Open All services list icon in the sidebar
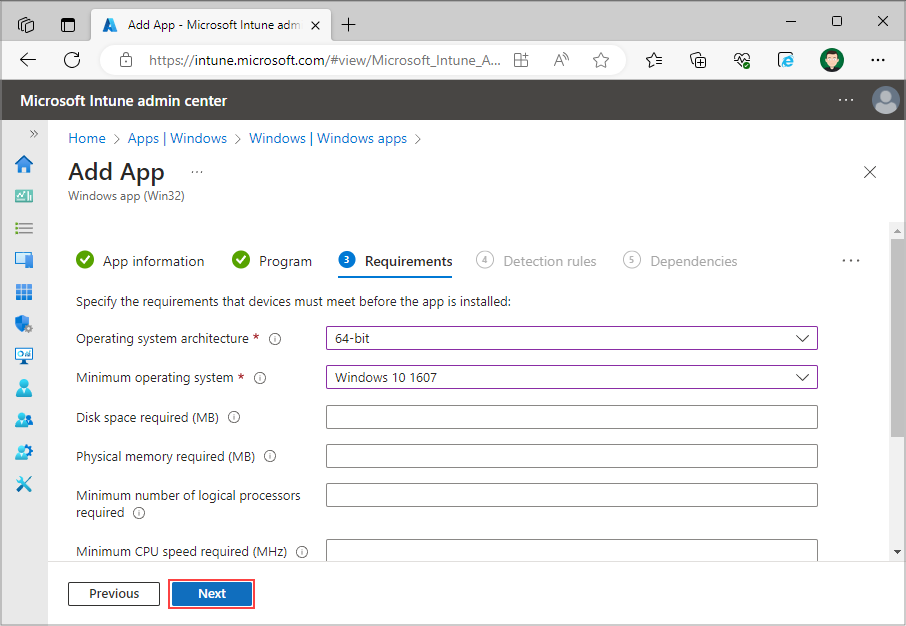Viewport: 906px width, 626px height. (24, 228)
